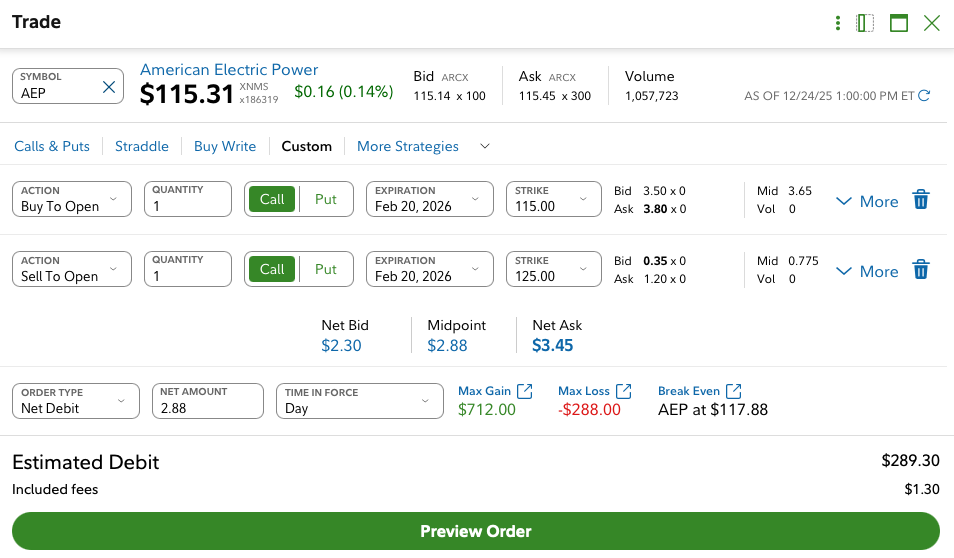954x558 pixels.
Task: Delete the 125.00 strike leg with trash icon
Action: (x=921, y=270)
